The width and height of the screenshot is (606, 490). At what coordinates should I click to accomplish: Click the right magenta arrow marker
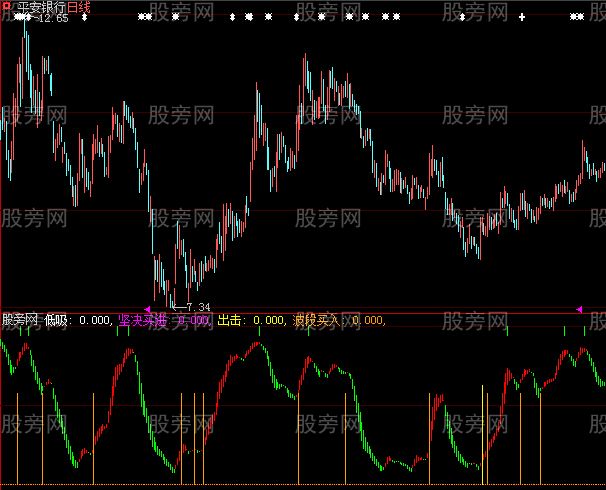578,309
